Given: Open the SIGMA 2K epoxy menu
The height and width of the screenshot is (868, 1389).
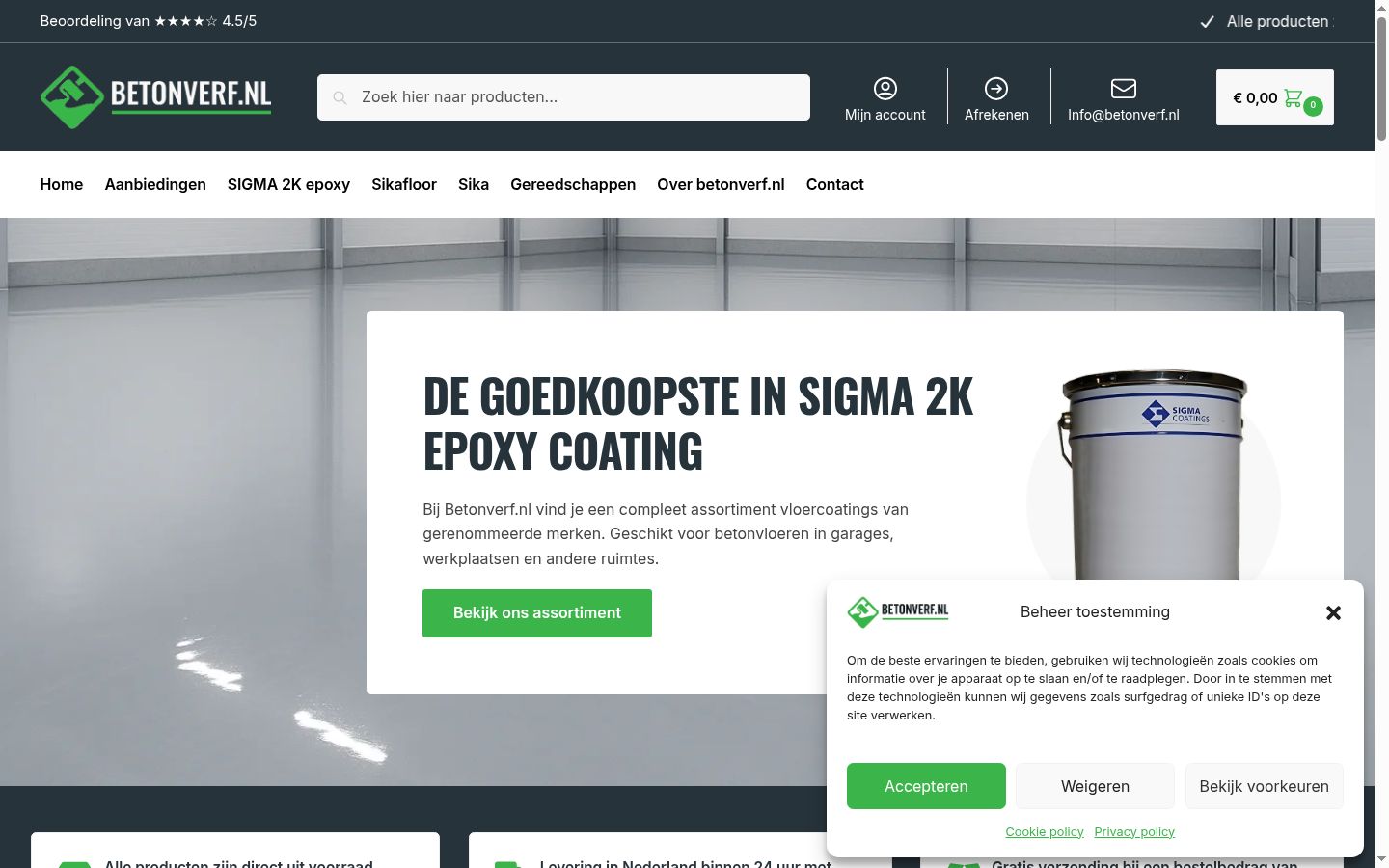Looking at the screenshot, I should click(288, 184).
